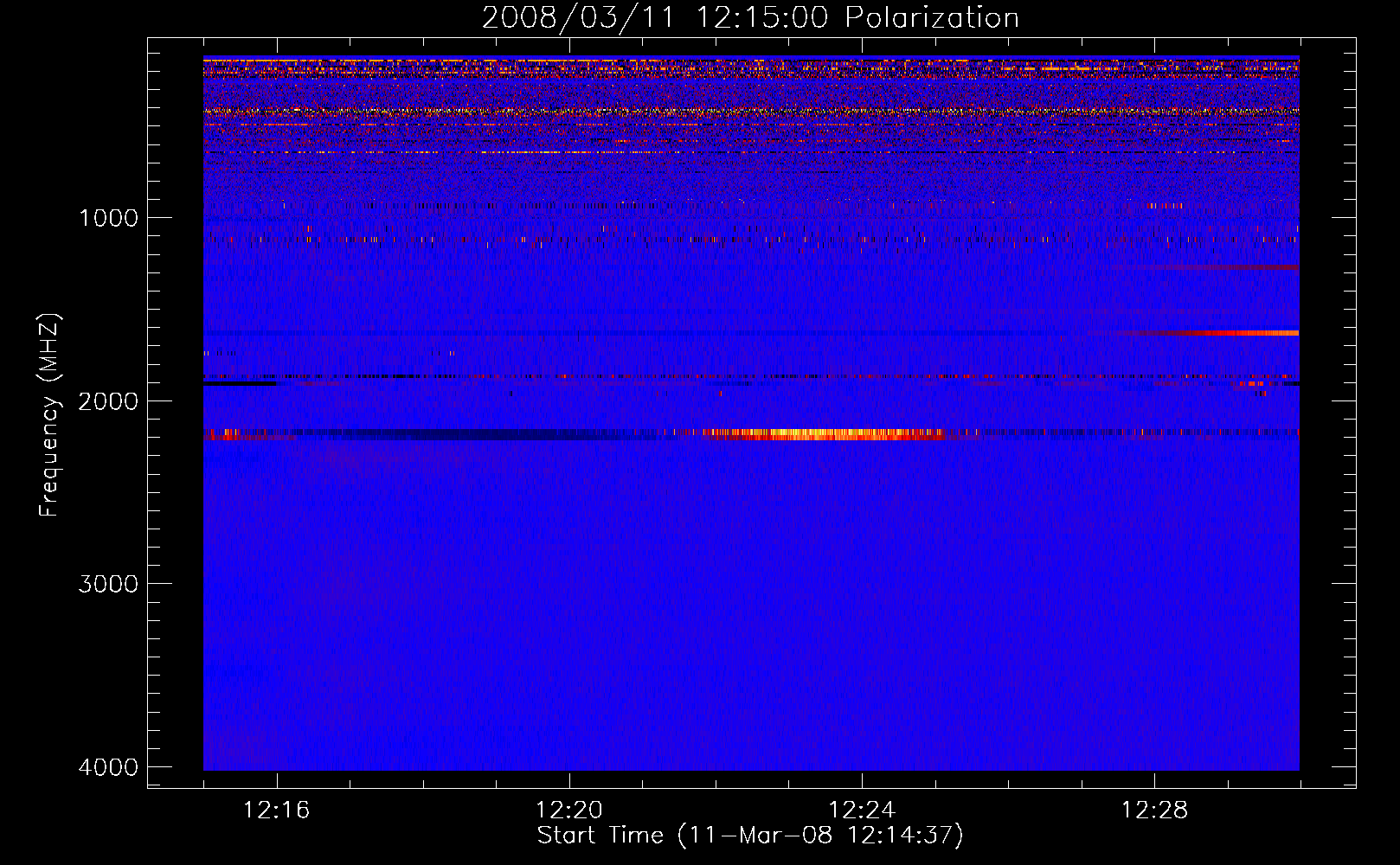Click the 12:20 time tick label
1400x865 pixels.
click(569, 811)
